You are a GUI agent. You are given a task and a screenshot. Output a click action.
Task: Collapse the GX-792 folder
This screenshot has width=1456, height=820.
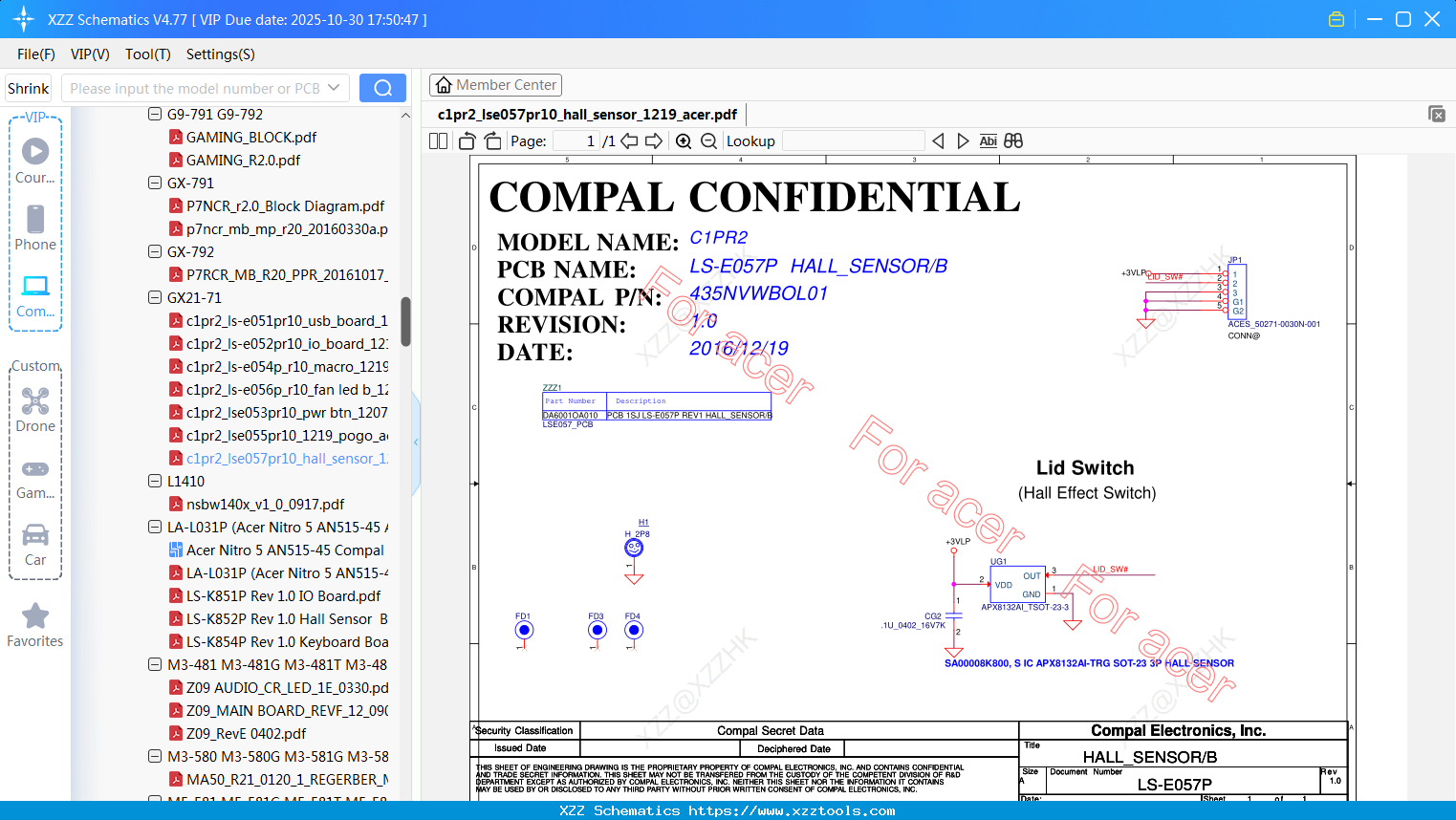point(155,251)
